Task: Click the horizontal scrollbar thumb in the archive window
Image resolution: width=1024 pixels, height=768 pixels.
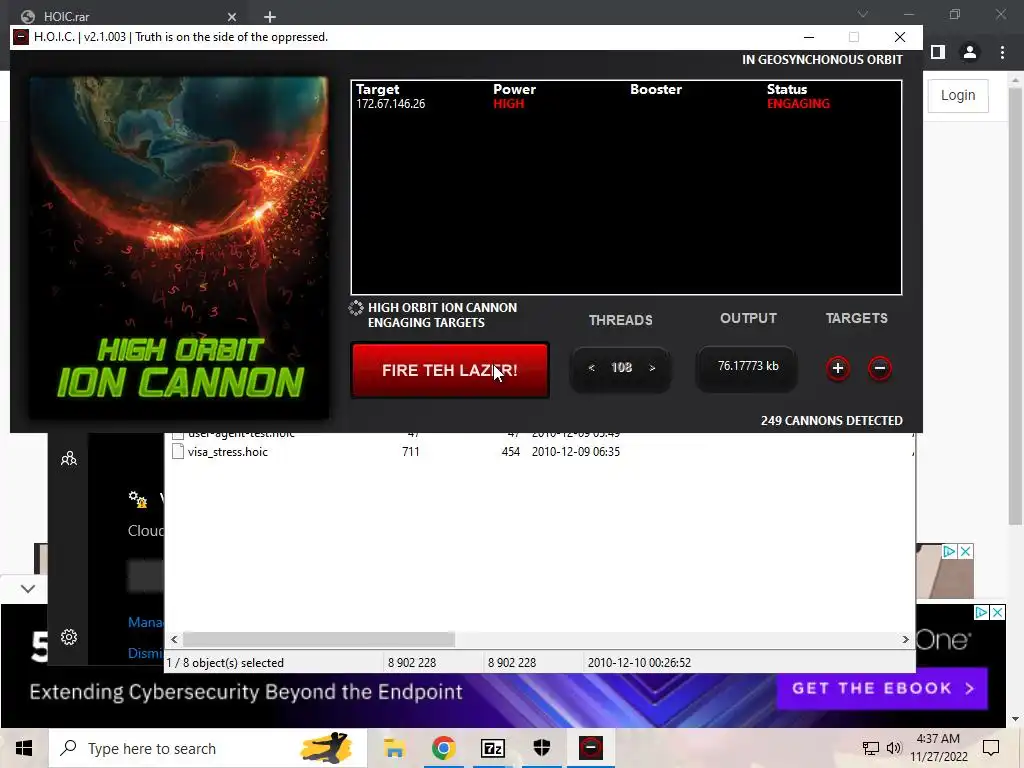Action: point(319,639)
